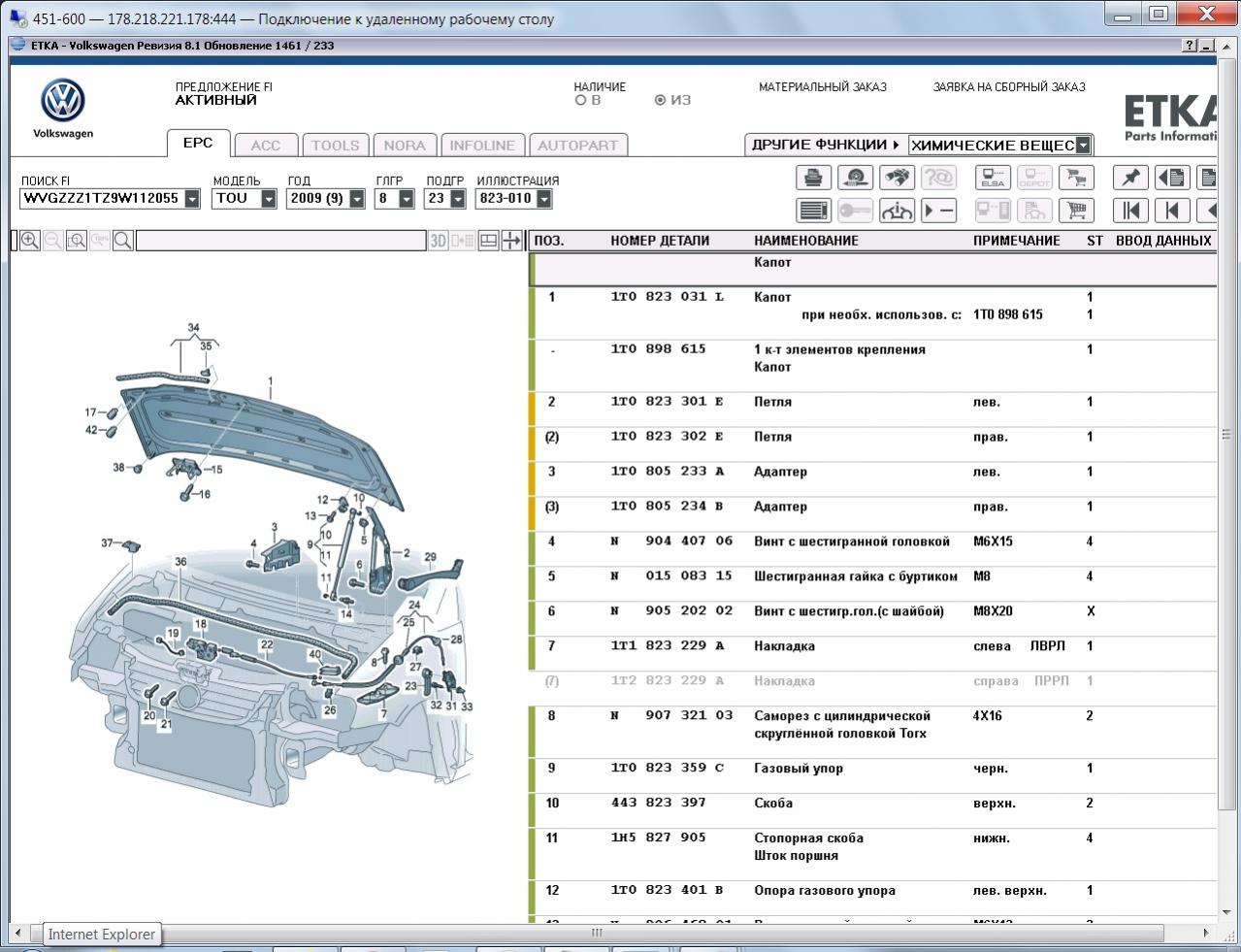Click the НОМЕР ДЕТАЛИ column header
Viewport: 1241px width, 952px height.
pos(660,241)
